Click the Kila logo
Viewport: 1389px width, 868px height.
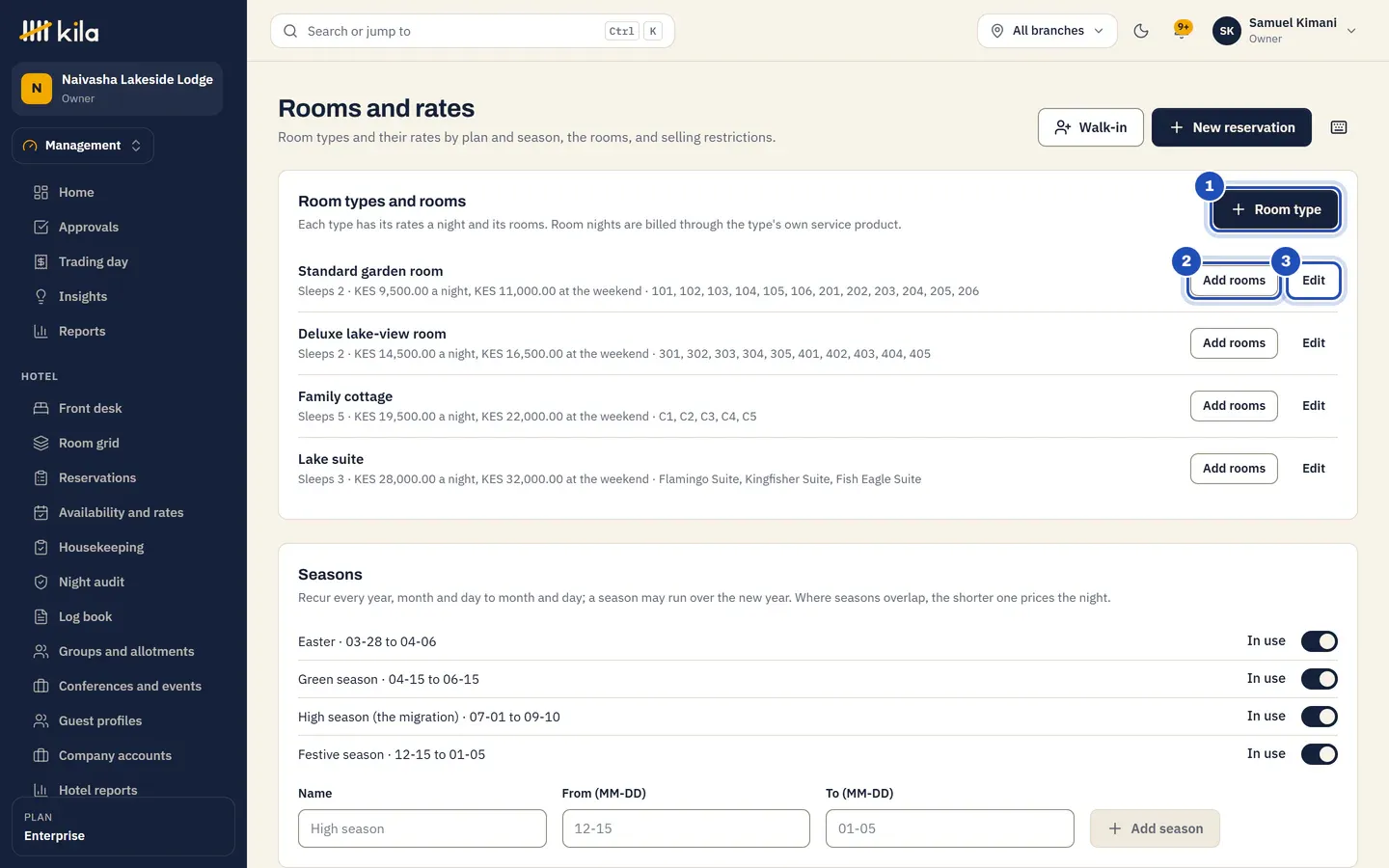coord(59,31)
